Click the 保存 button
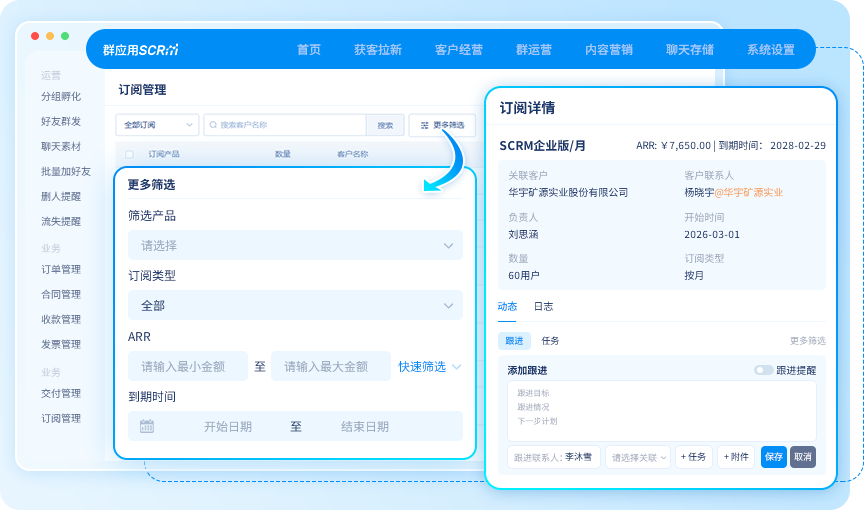Screen dimensions: 864x510 [774, 457]
